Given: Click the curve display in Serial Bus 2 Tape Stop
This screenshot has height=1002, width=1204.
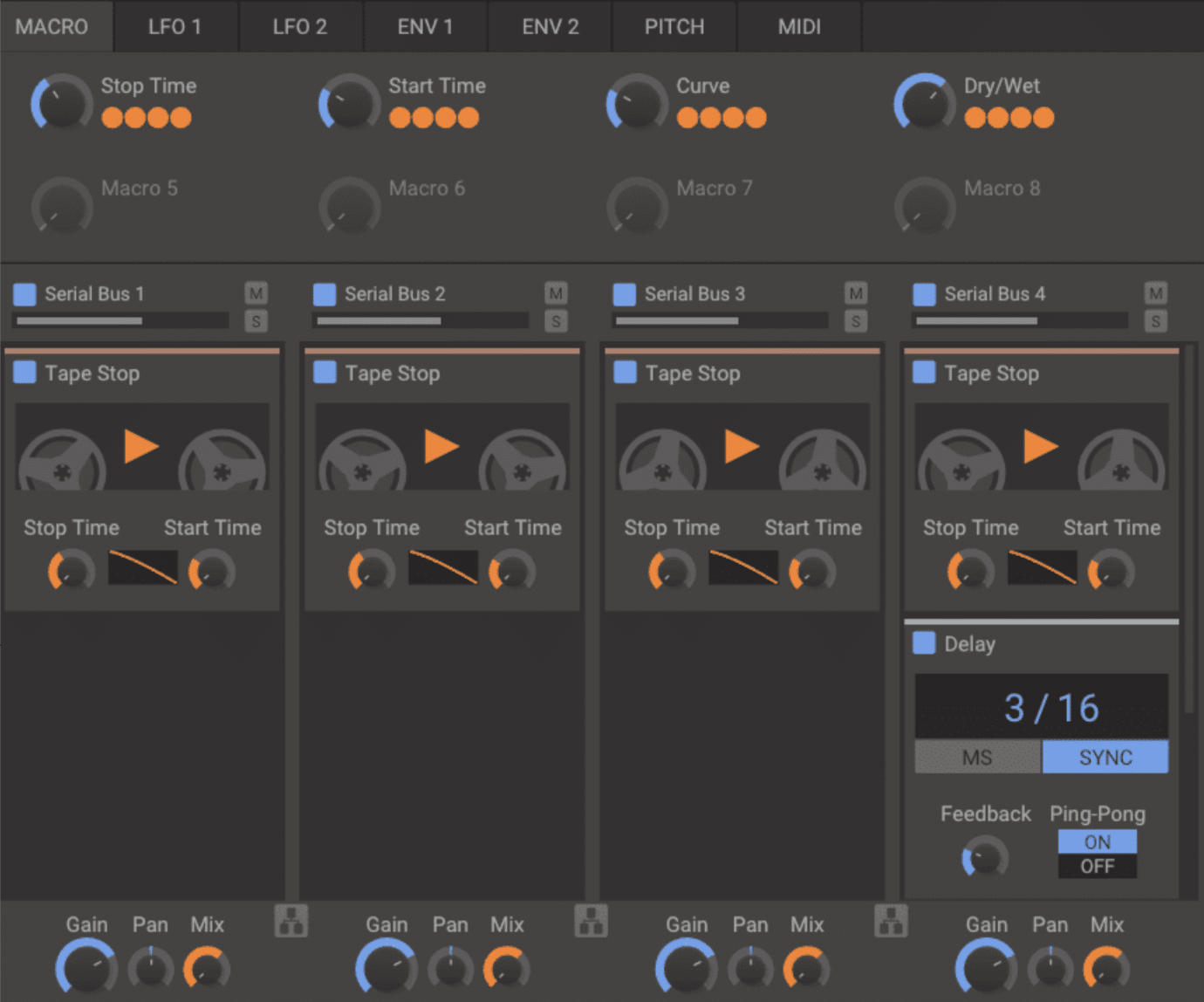Looking at the screenshot, I should (443, 567).
